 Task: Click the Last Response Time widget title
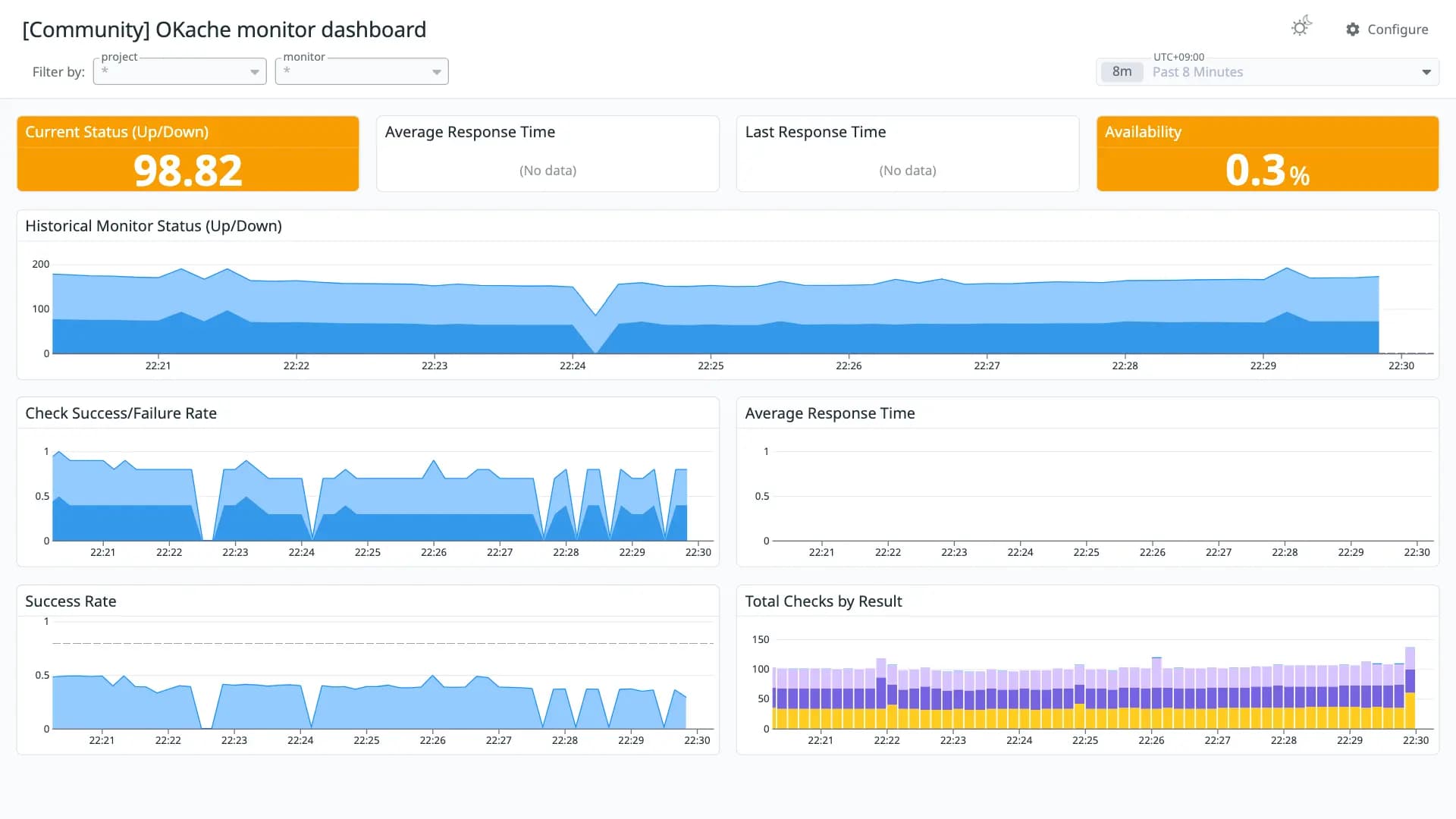tap(815, 132)
